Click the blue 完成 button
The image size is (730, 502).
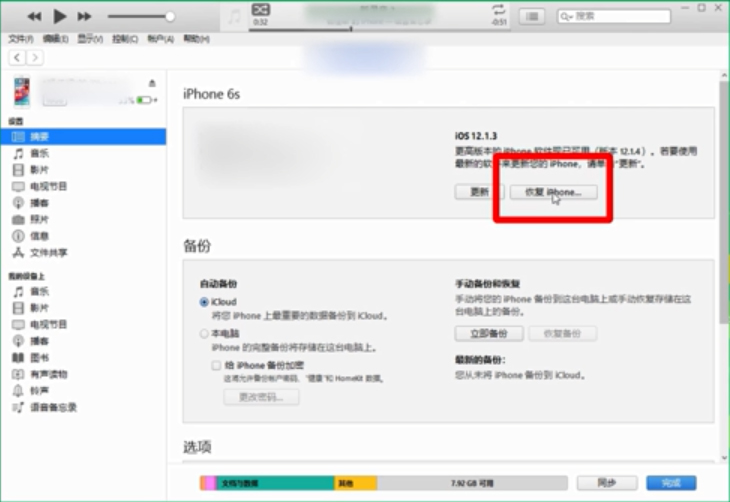click(671, 483)
